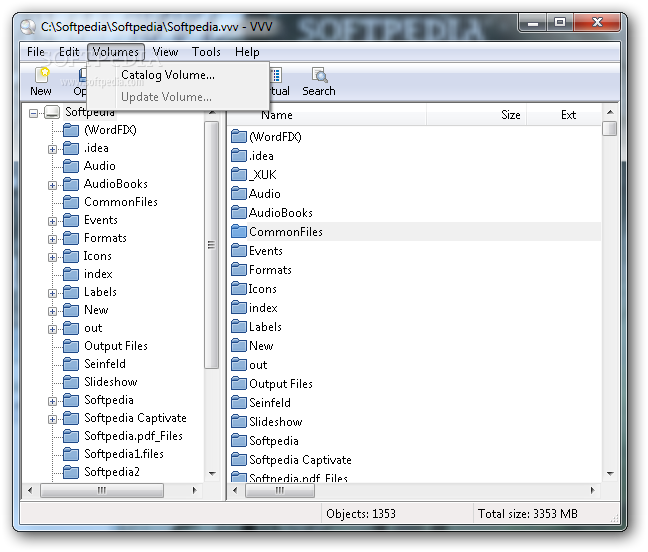Expand the Labels folder in tree

click(x=52, y=293)
